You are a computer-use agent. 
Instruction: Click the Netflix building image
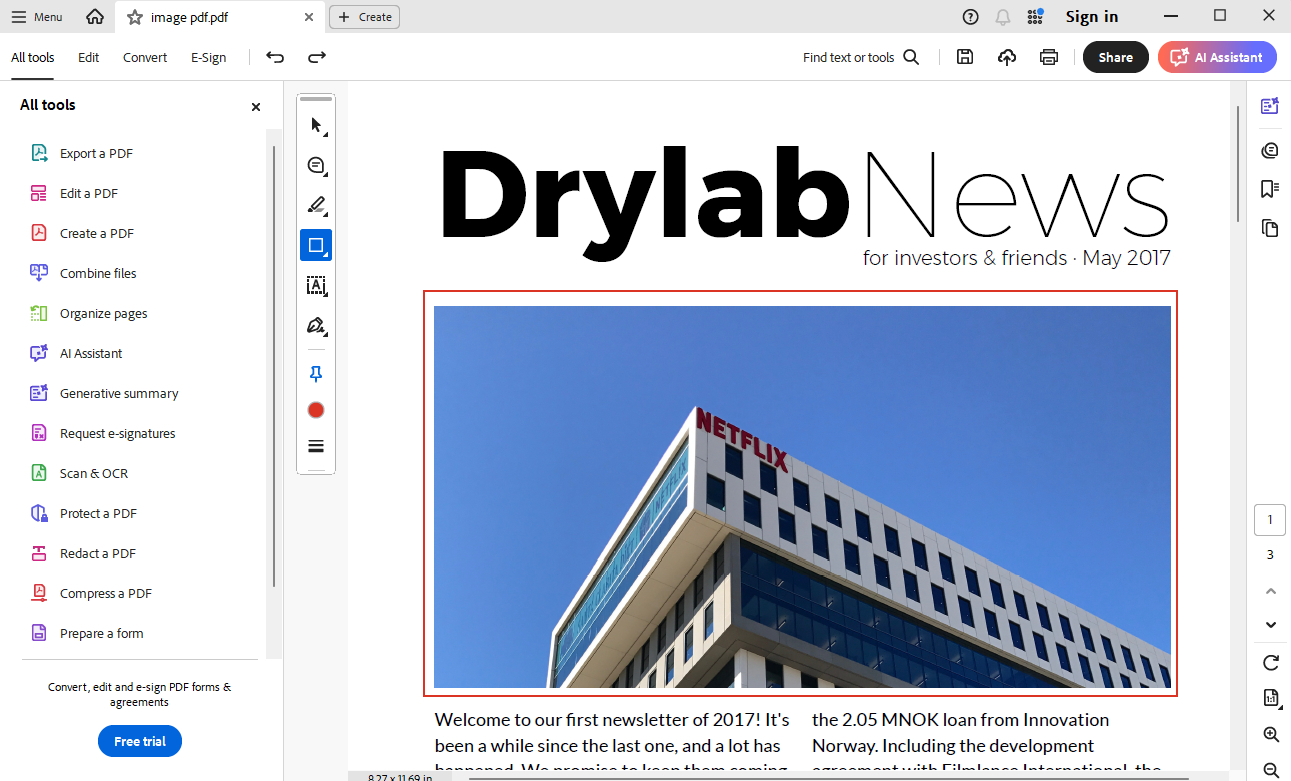[x=802, y=496]
